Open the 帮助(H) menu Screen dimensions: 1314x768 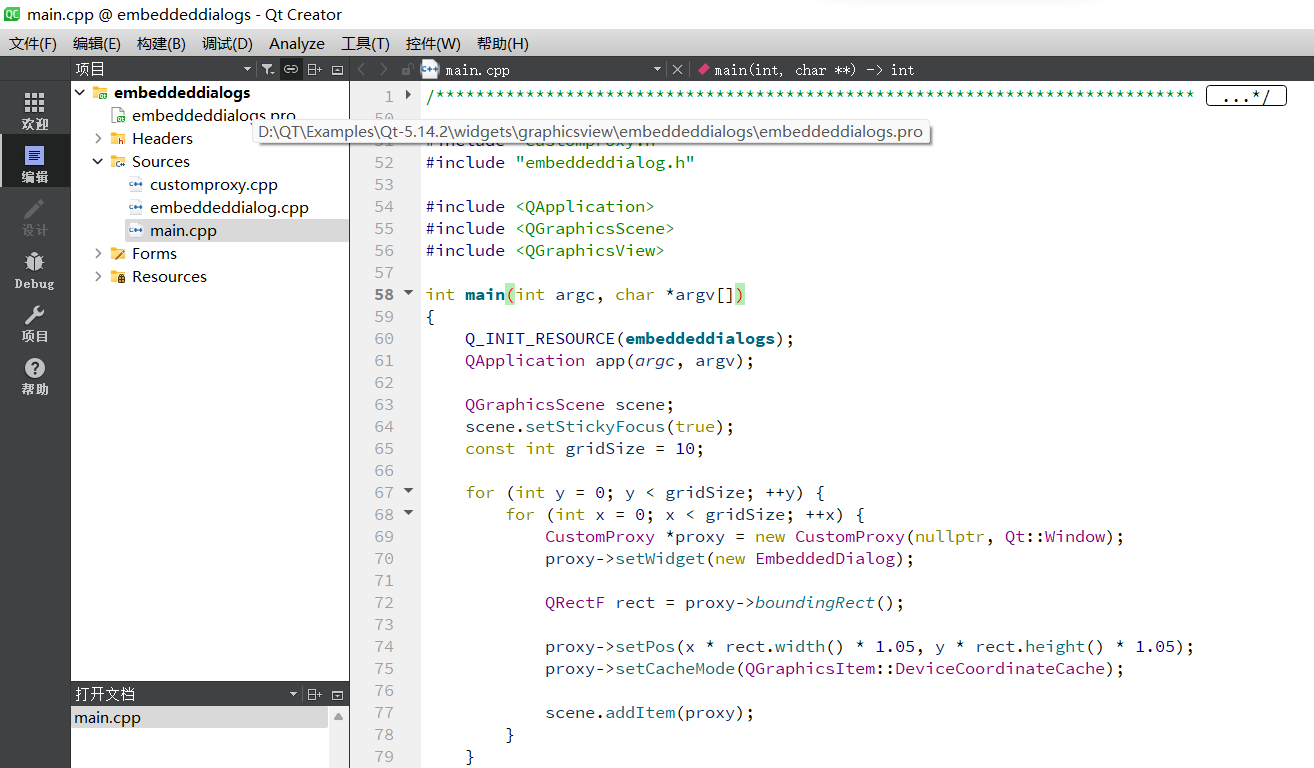pos(503,43)
